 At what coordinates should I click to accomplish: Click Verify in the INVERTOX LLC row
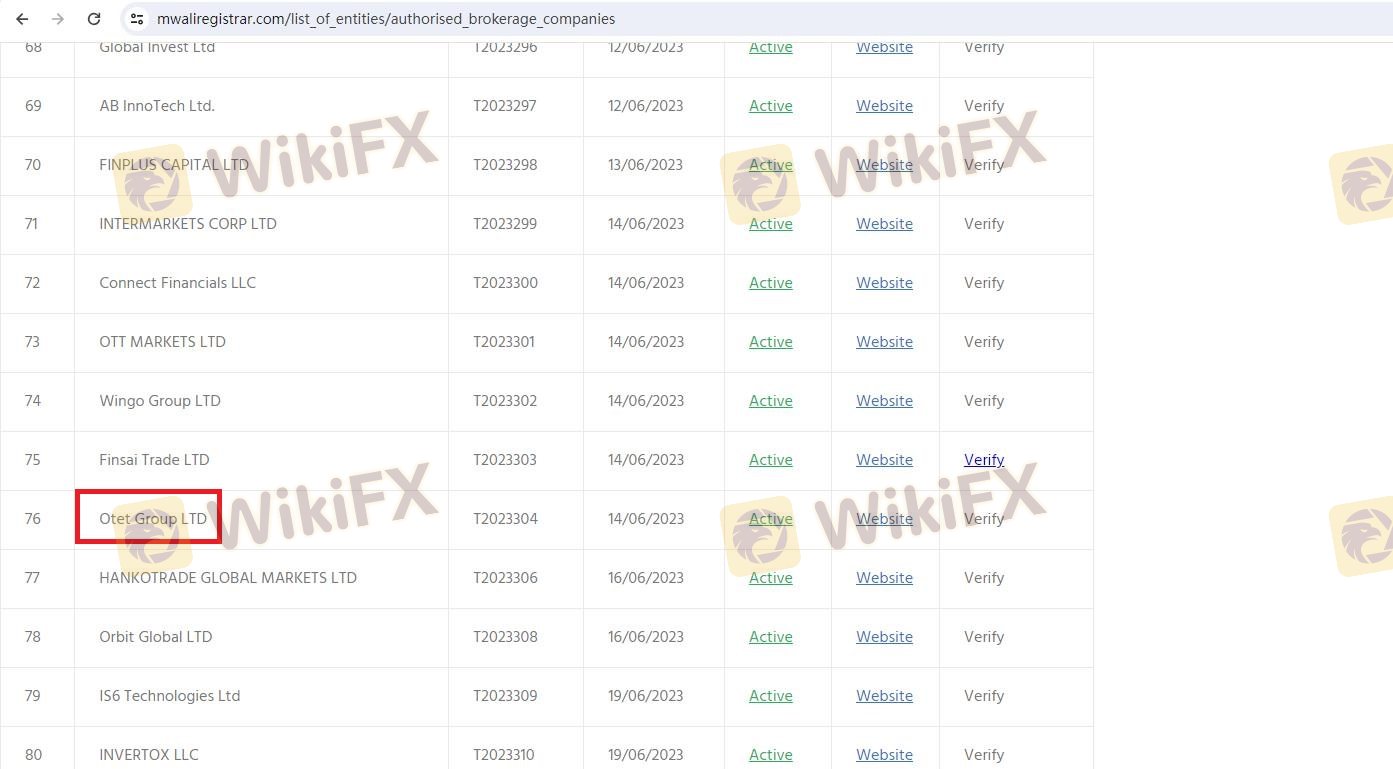pyautogui.click(x=984, y=755)
